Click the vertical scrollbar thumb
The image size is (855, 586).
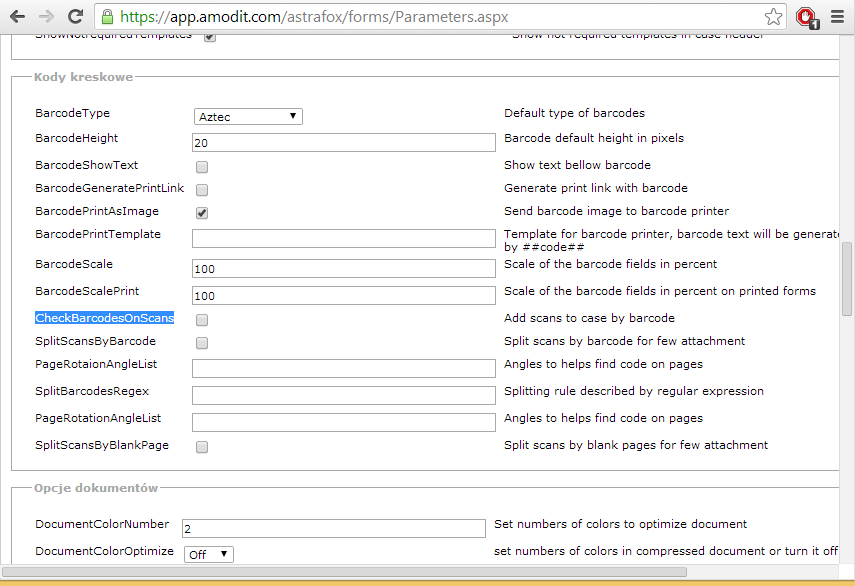pyautogui.click(x=847, y=279)
